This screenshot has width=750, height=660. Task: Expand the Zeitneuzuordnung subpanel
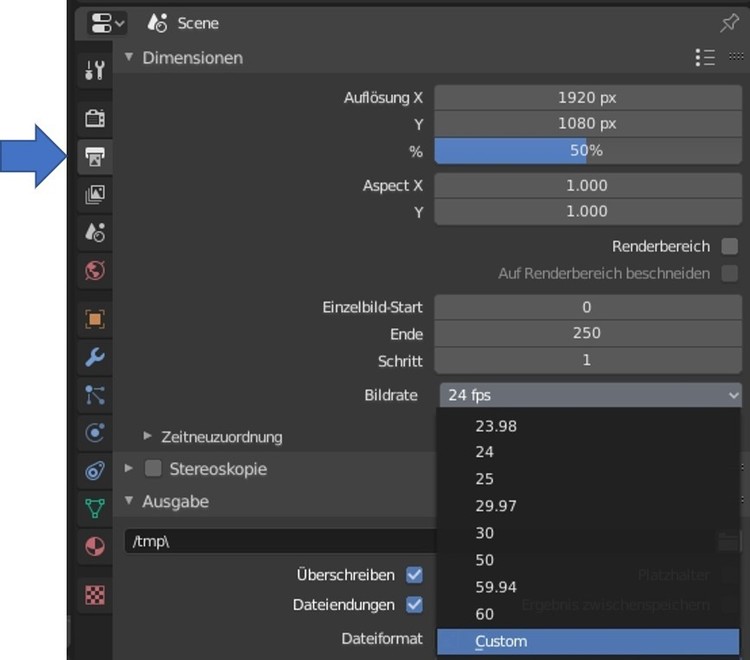[x=147, y=436]
